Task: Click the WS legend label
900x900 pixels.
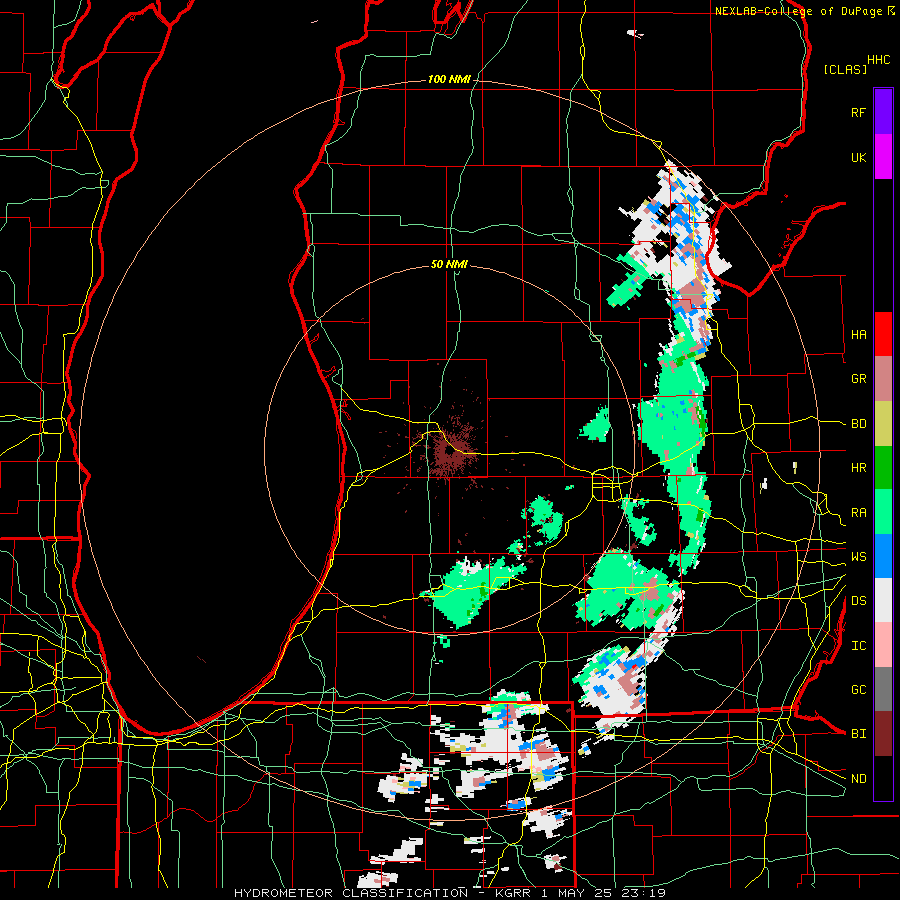Action: tap(858, 557)
